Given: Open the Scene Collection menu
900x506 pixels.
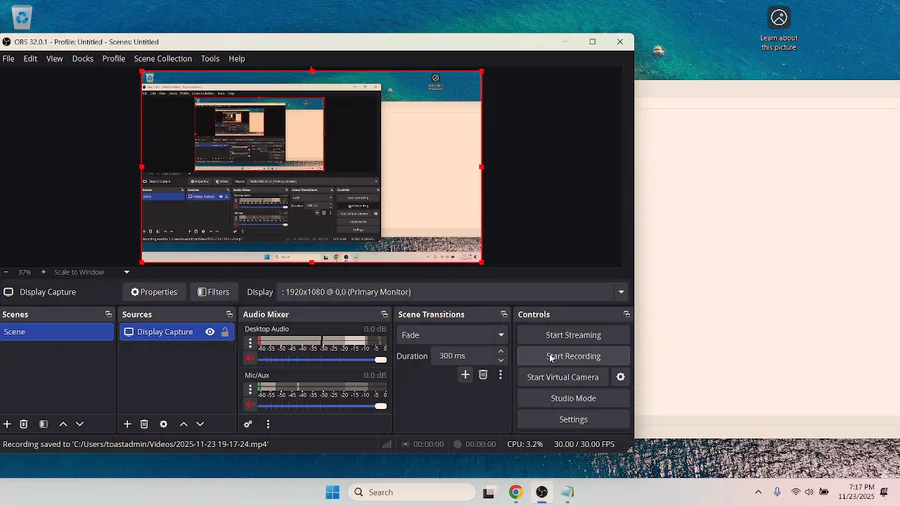Looking at the screenshot, I should 162,59.
